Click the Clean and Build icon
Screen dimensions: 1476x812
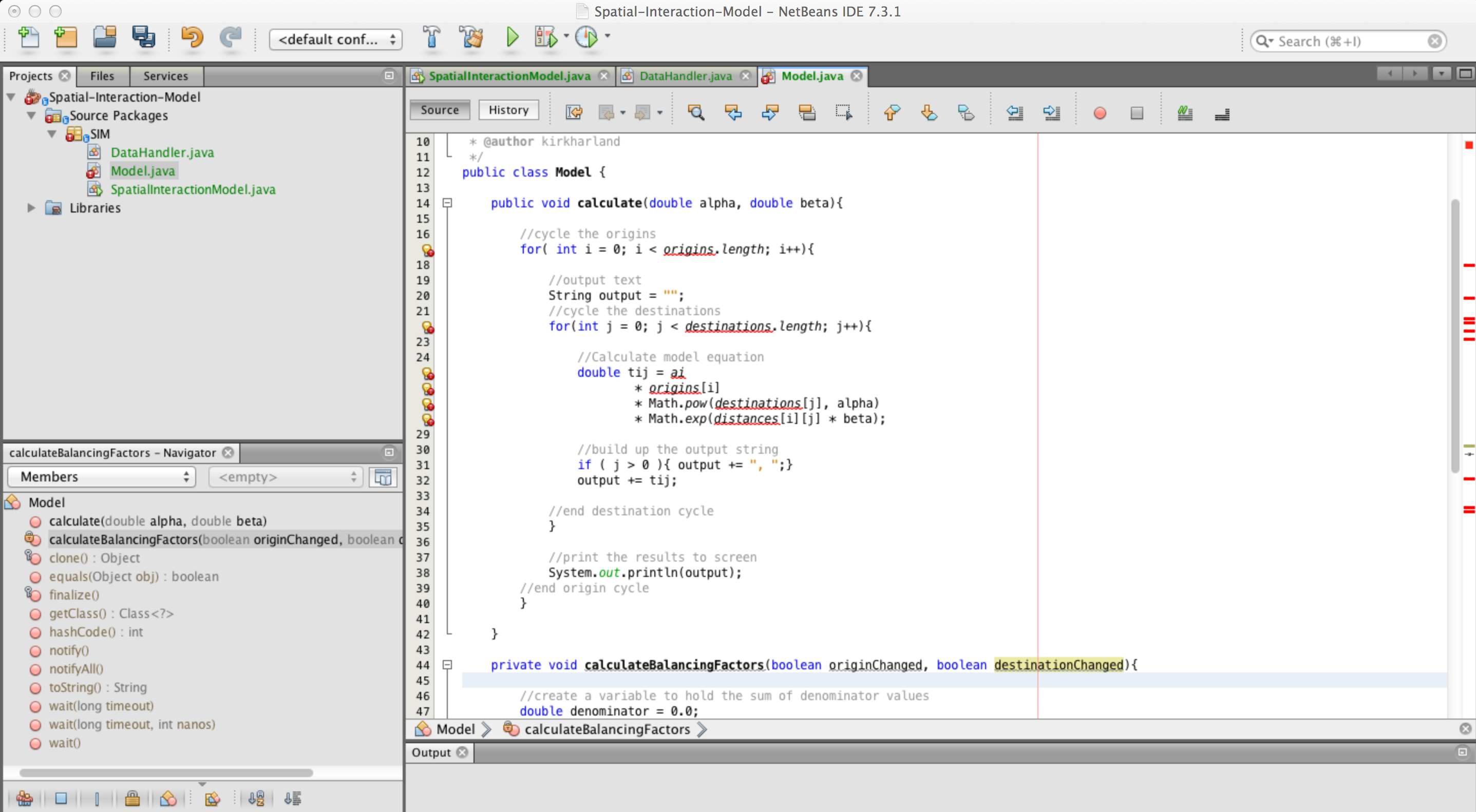[x=471, y=38]
